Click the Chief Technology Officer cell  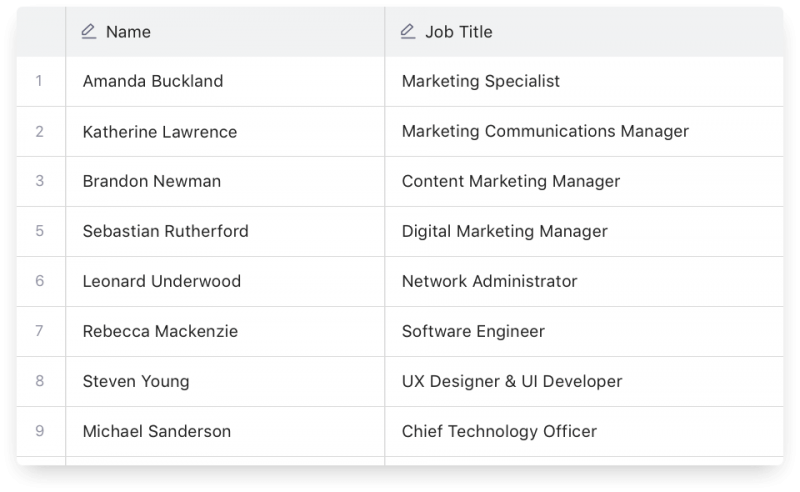pos(499,431)
